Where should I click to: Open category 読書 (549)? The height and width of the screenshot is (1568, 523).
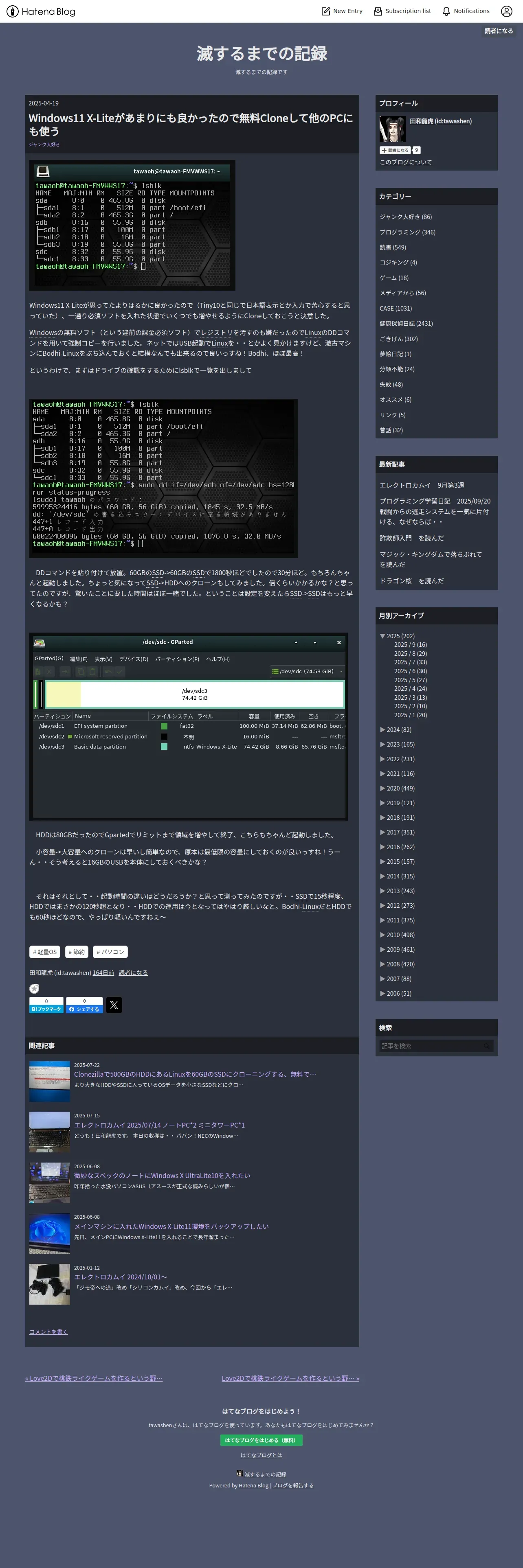[x=393, y=247]
